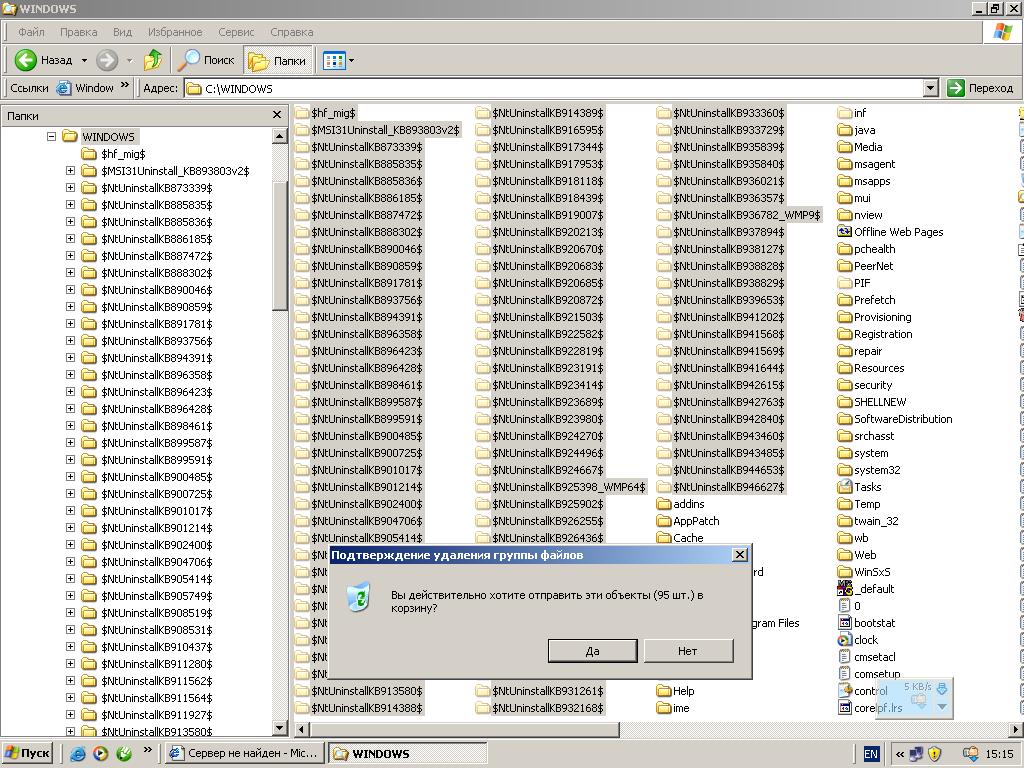Close the delete confirmation dialog
The width and height of the screenshot is (1024, 768).
tap(739, 555)
